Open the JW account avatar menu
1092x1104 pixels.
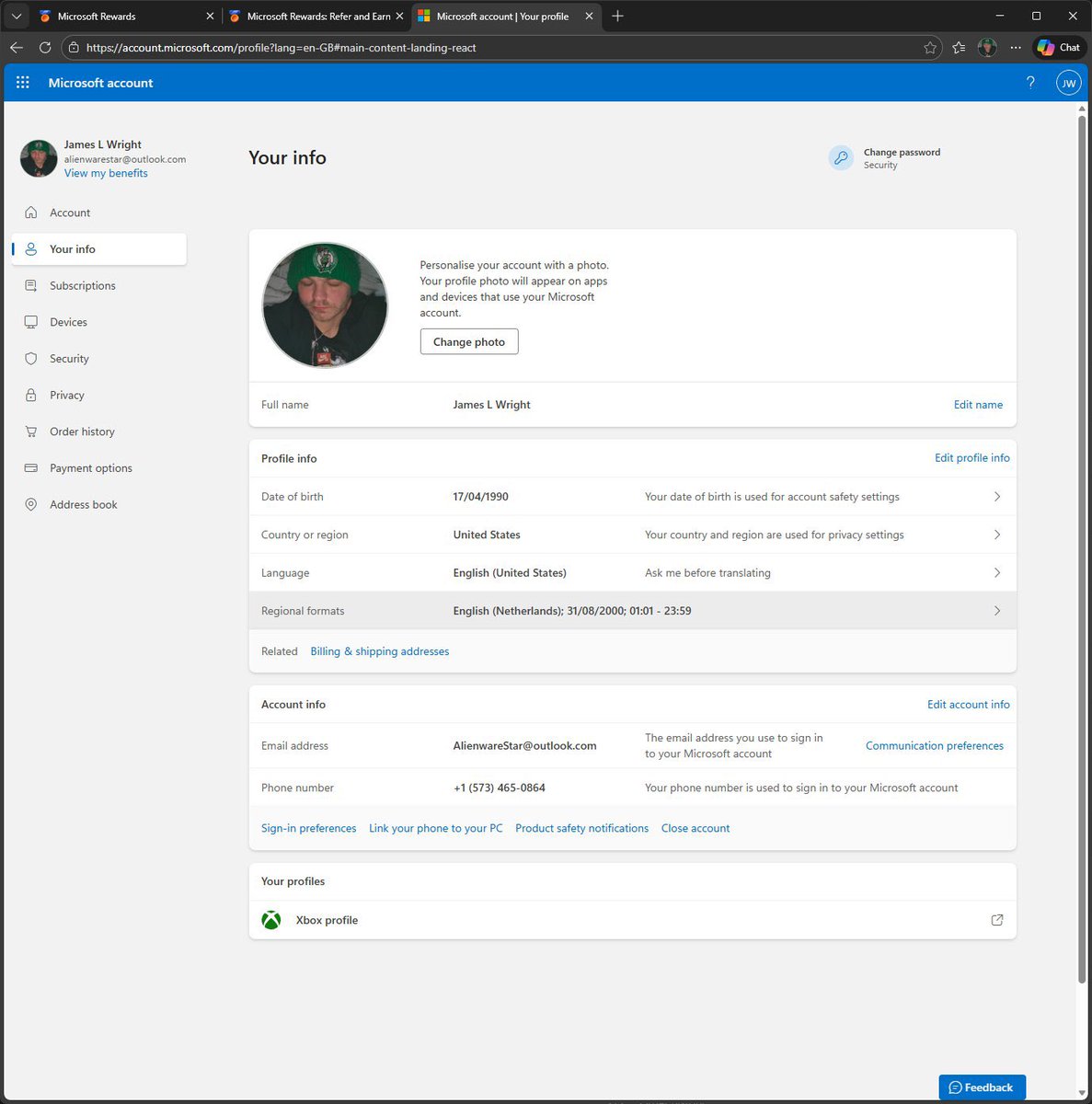(x=1068, y=83)
